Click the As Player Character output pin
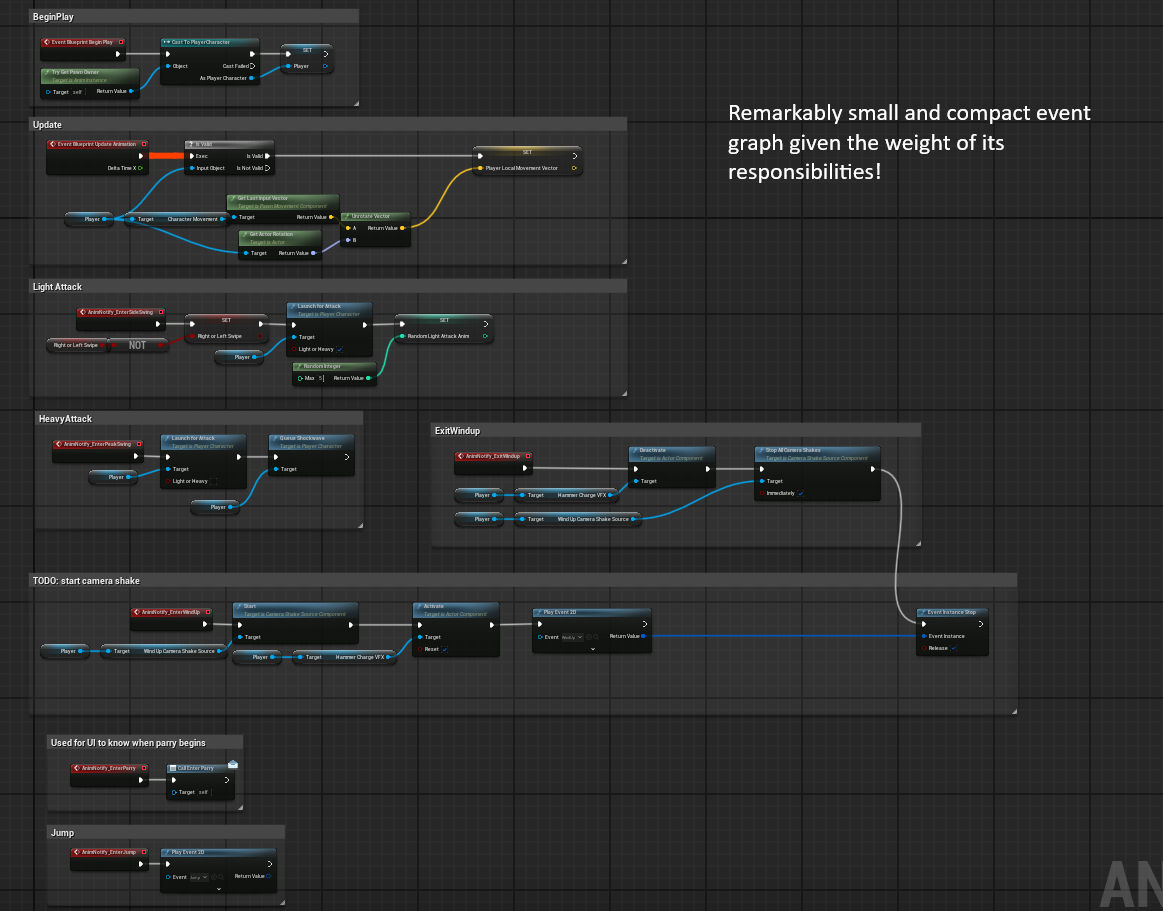Screen dimensions: 1163x911 pyautogui.click(x=251, y=78)
